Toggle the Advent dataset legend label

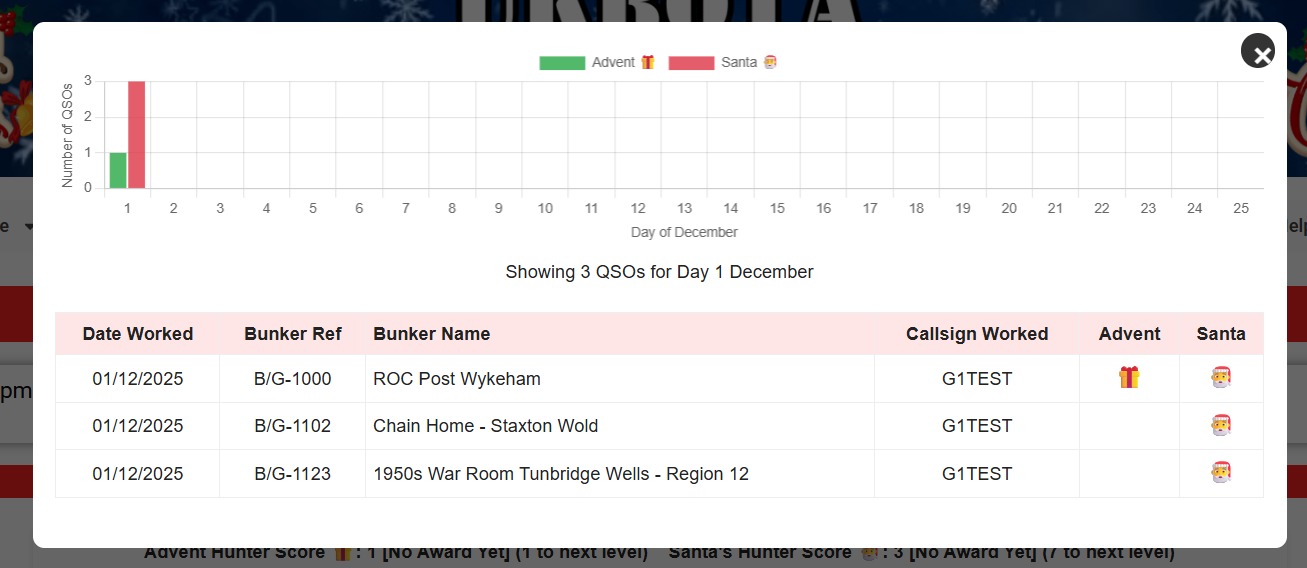click(x=613, y=62)
